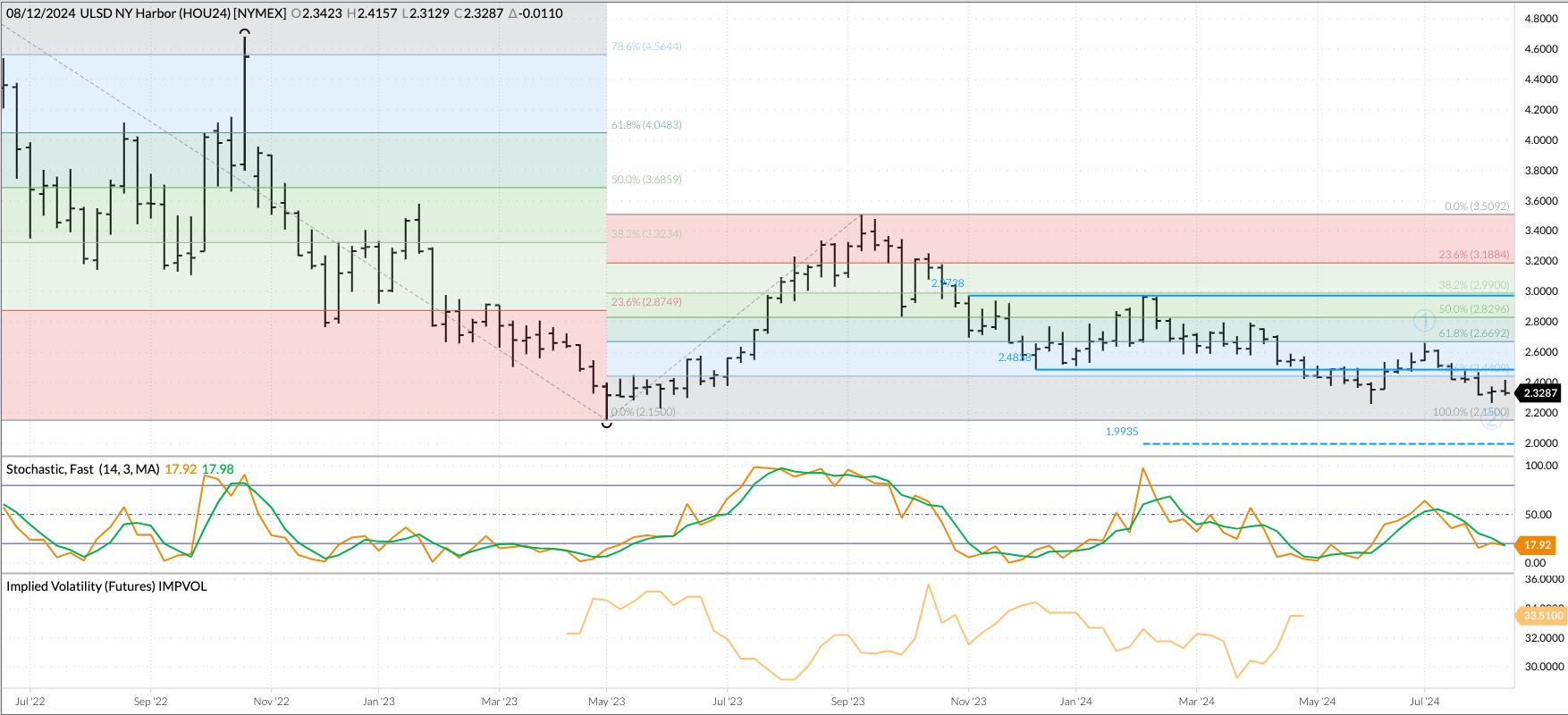Select the 2.9728 blue horizontal line label
The height and width of the screenshot is (715, 1568).
pos(948,283)
